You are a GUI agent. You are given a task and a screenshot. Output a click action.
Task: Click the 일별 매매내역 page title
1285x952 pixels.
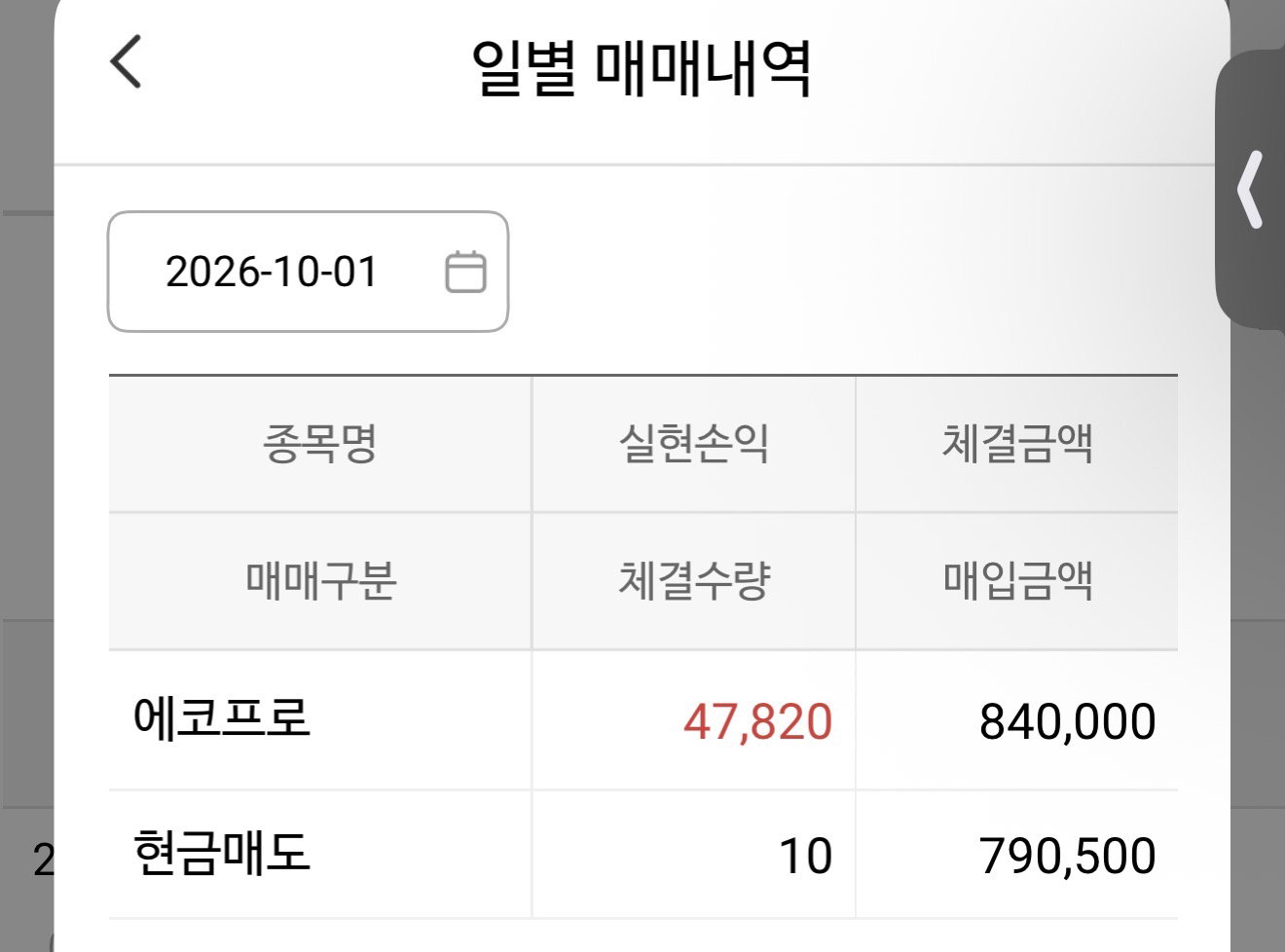[x=642, y=68]
